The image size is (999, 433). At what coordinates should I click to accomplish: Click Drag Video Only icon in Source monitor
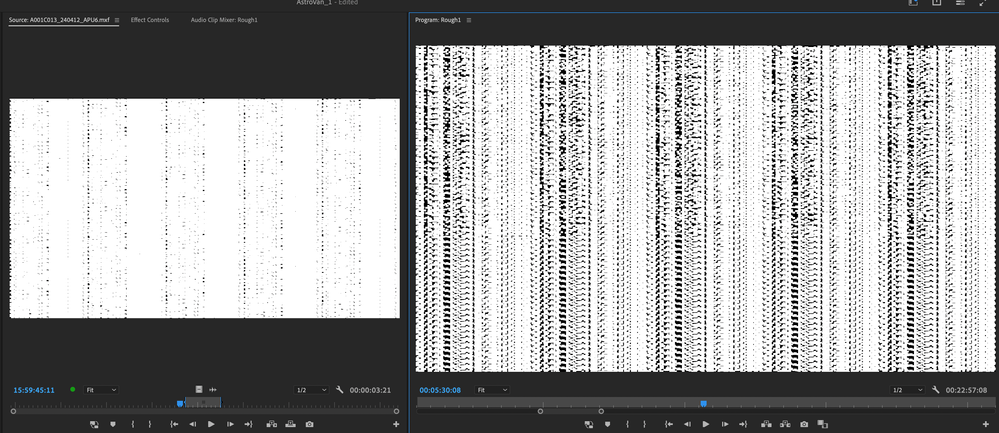pyautogui.click(x=199, y=389)
